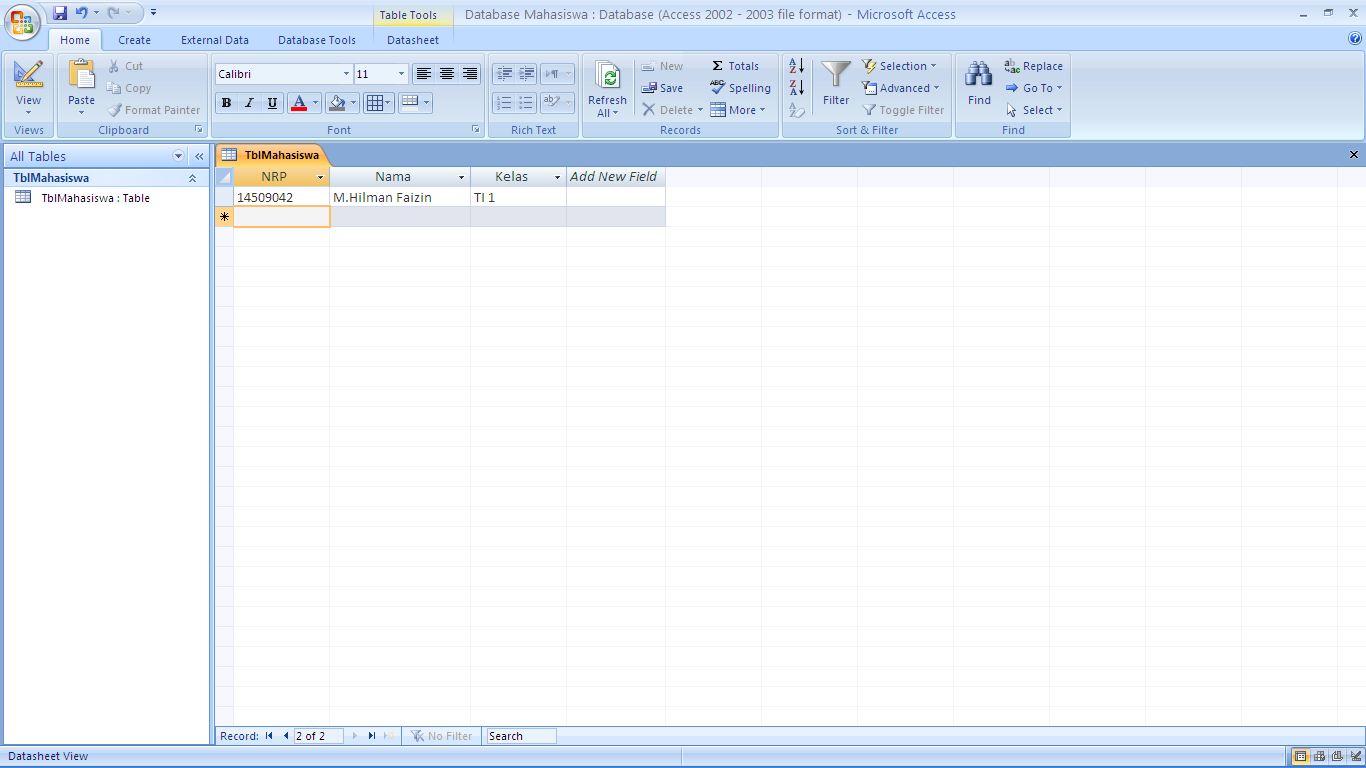
Task: Go to previous record button
Action: (x=286, y=736)
